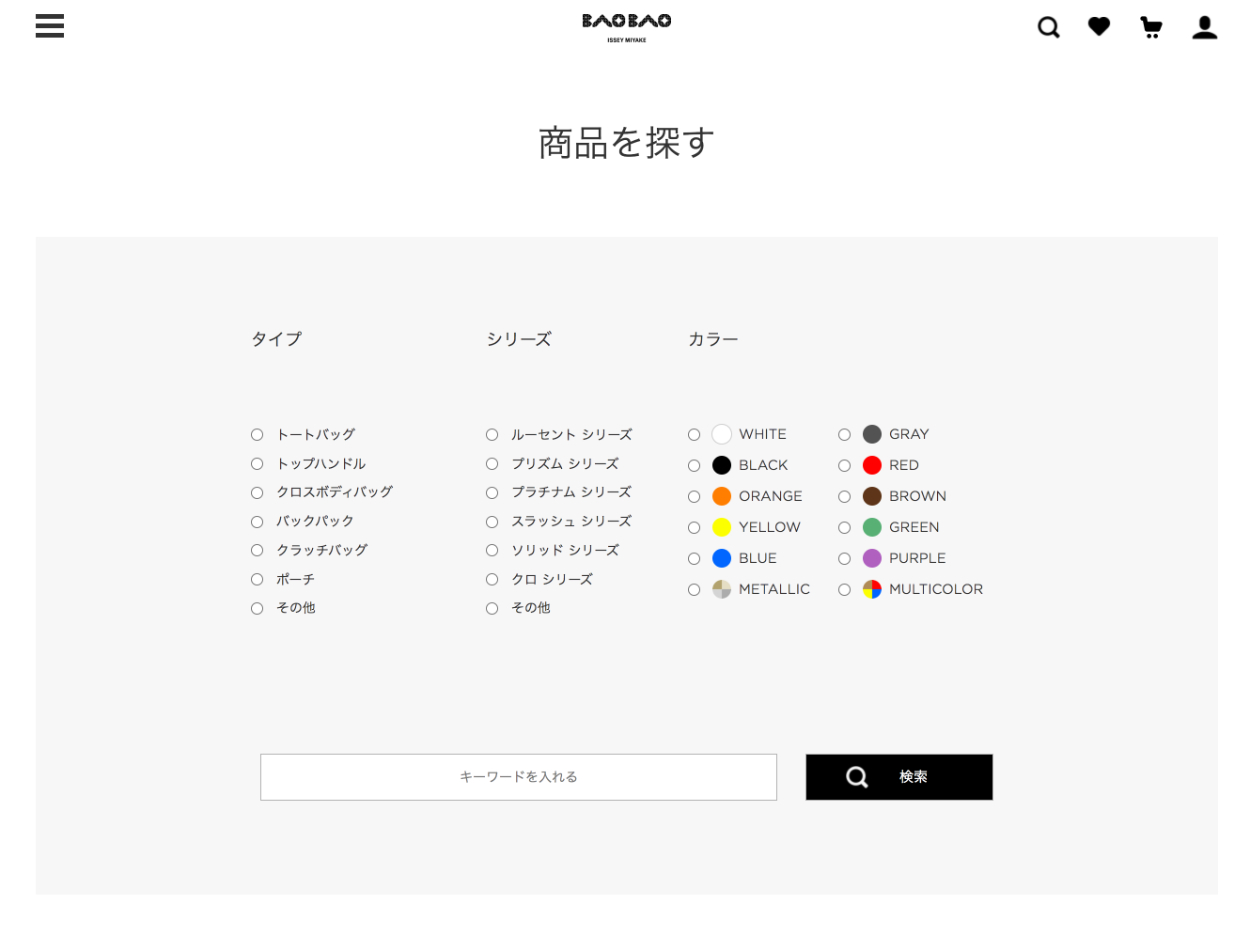Focus the キーワードを入れる keyword field
This screenshot has height=936, width=1250.
coord(518,777)
